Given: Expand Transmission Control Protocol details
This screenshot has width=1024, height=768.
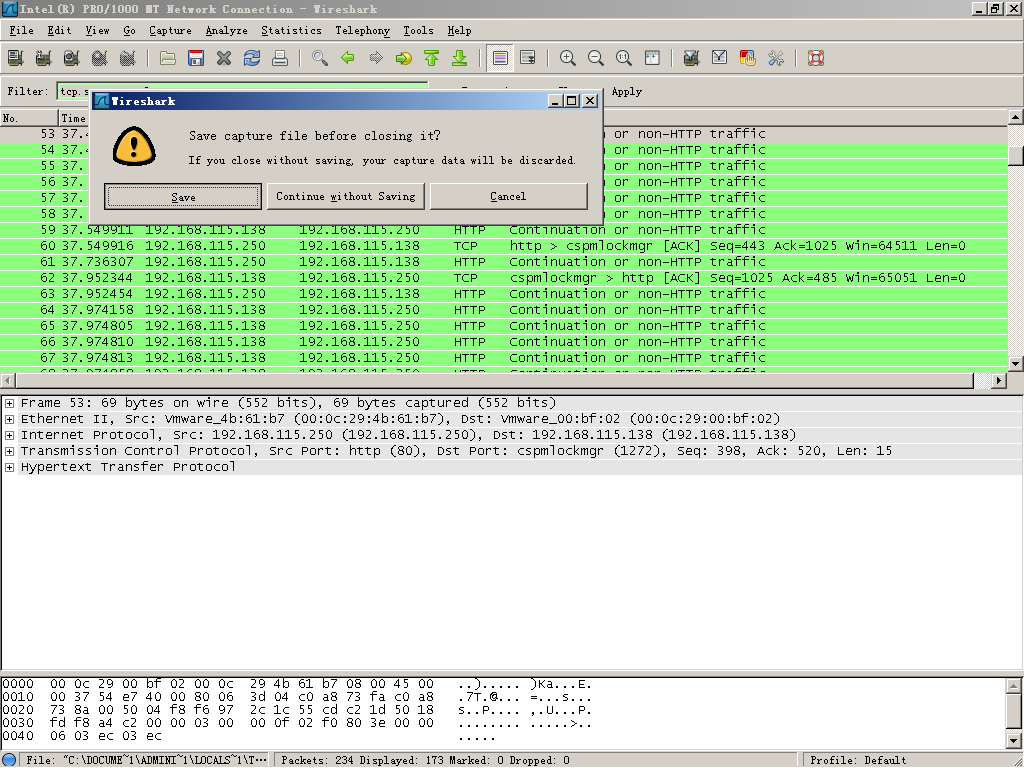Looking at the screenshot, I should pos(9,451).
